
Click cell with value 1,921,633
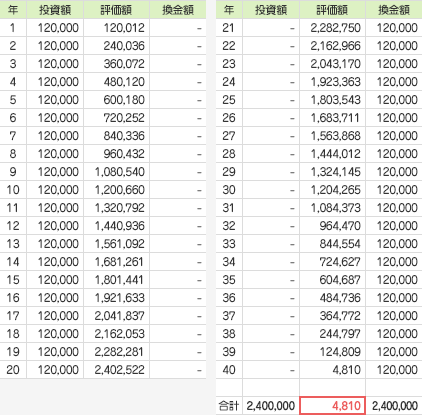[x=117, y=298]
